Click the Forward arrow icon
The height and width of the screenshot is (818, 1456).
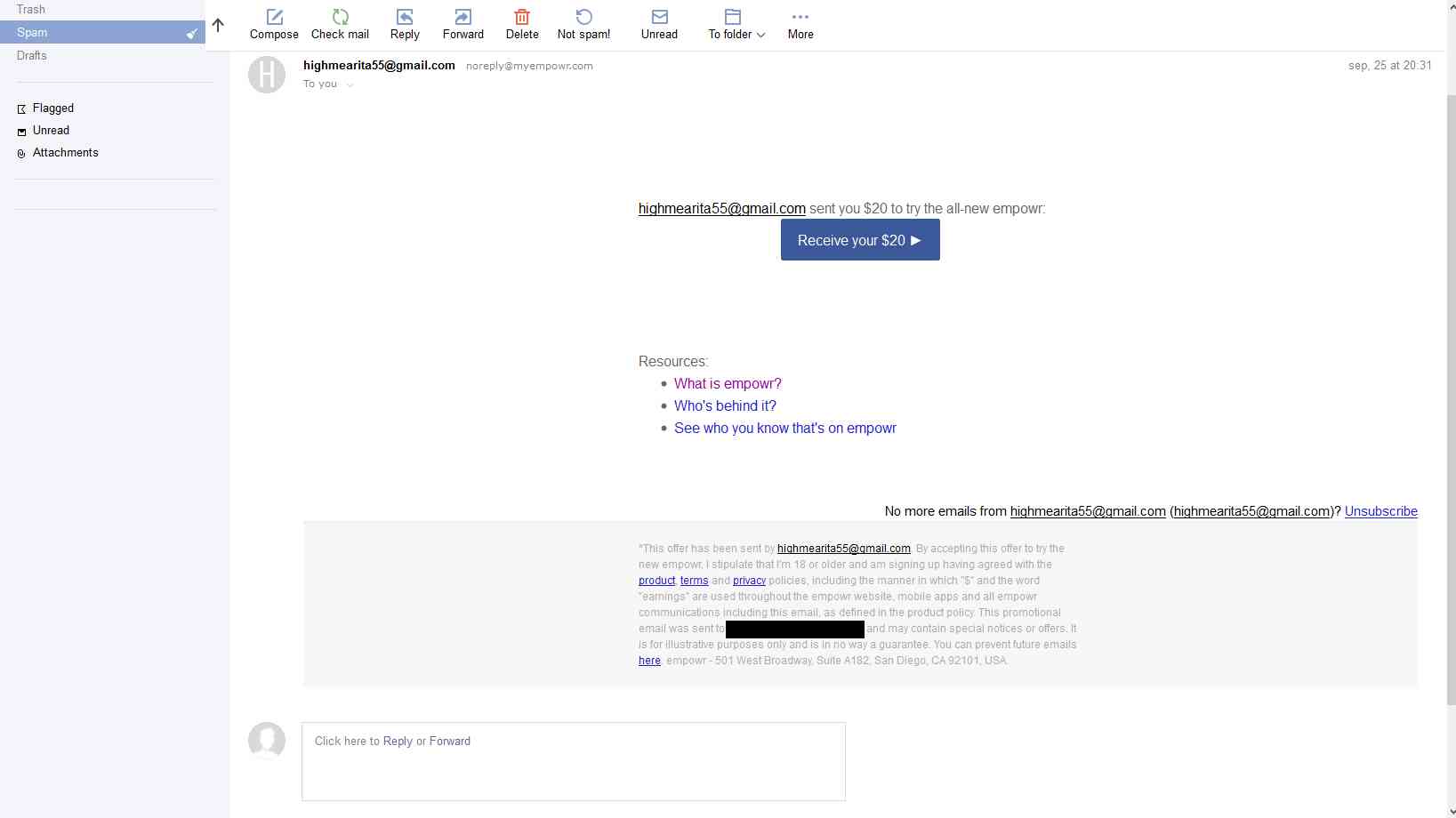463,17
